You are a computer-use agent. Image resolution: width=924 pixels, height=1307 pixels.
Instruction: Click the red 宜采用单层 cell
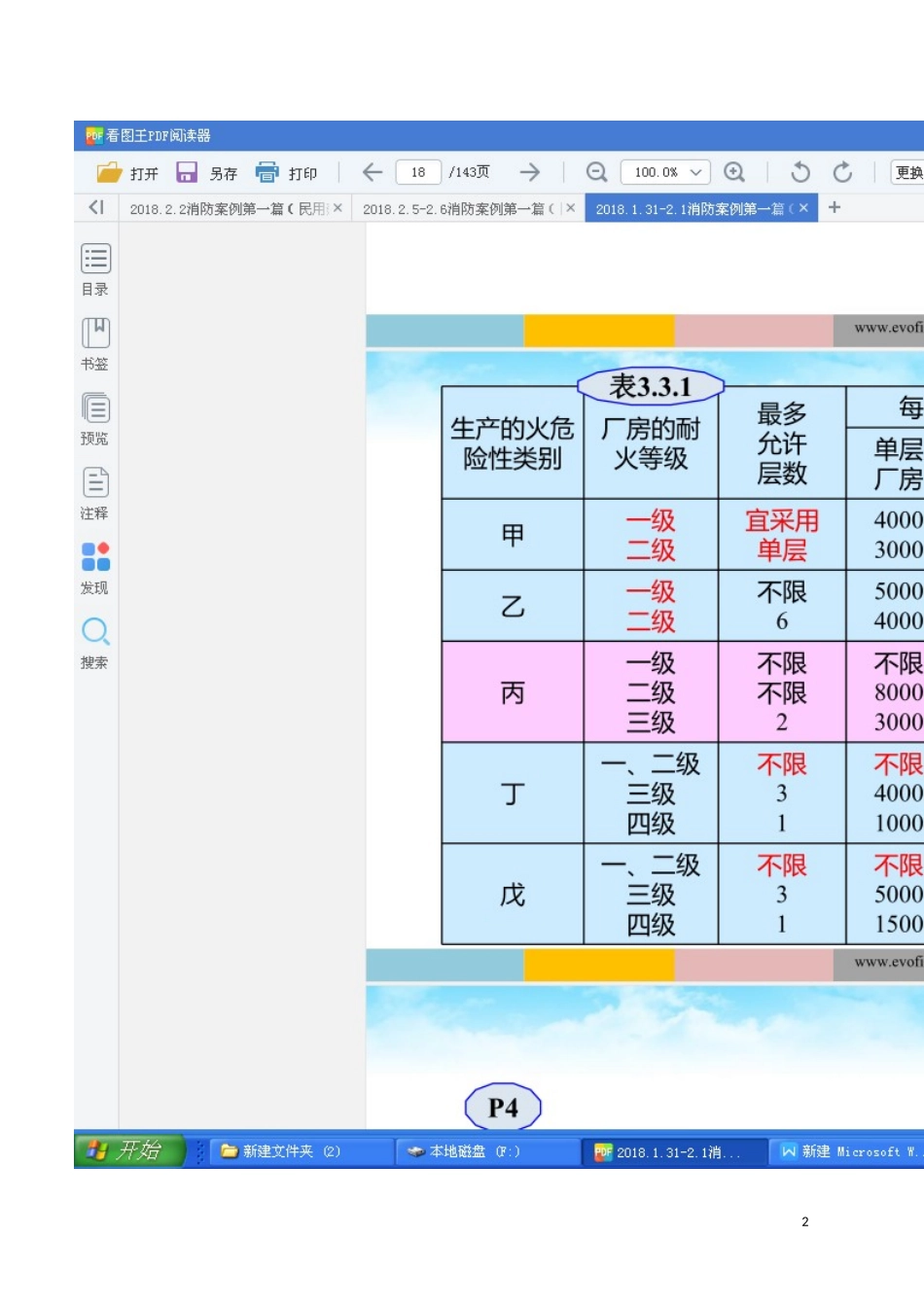click(x=782, y=535)
